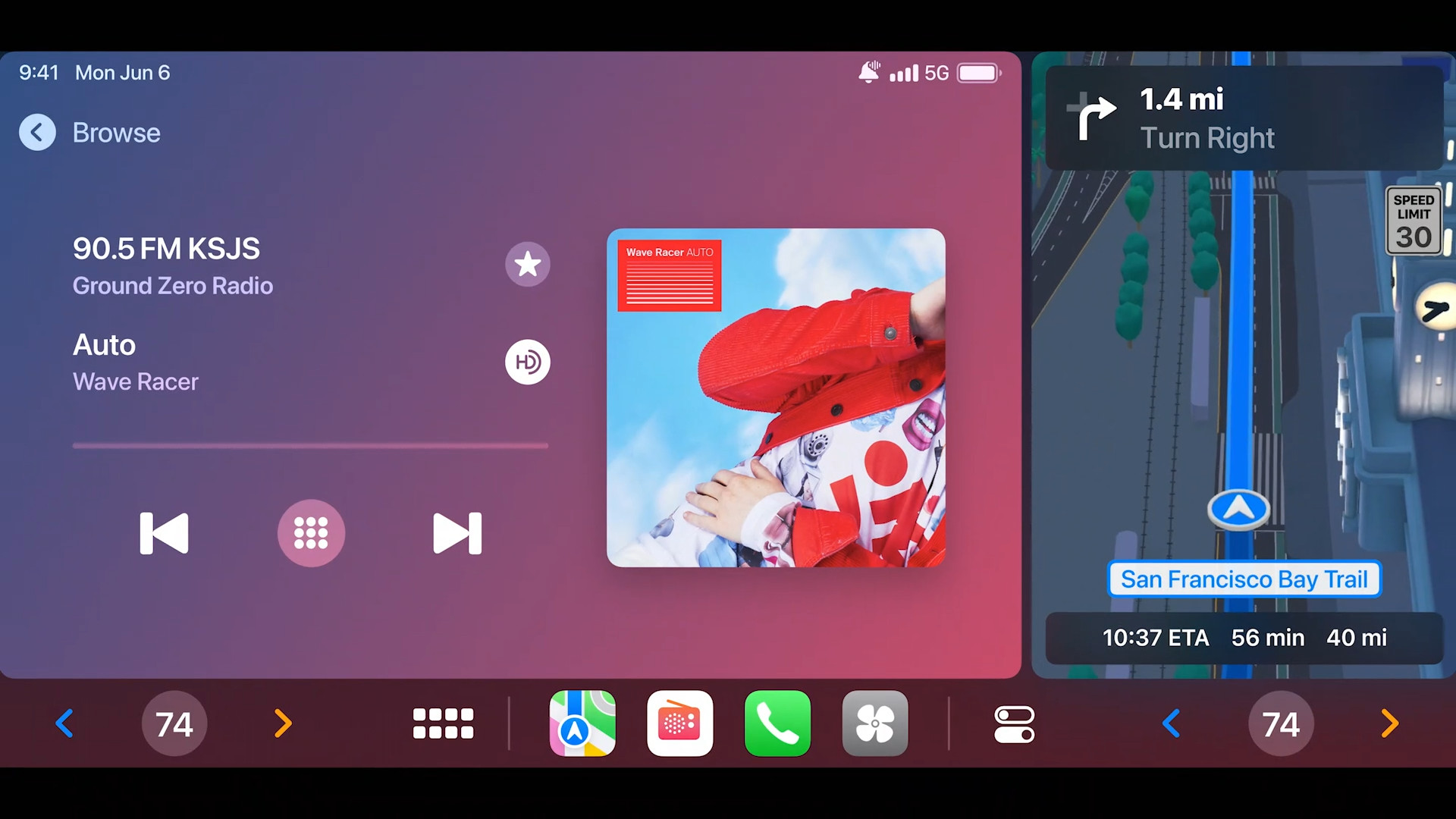
Task: Open the vehicle settings toggles icon
Action: (1014, 723)
